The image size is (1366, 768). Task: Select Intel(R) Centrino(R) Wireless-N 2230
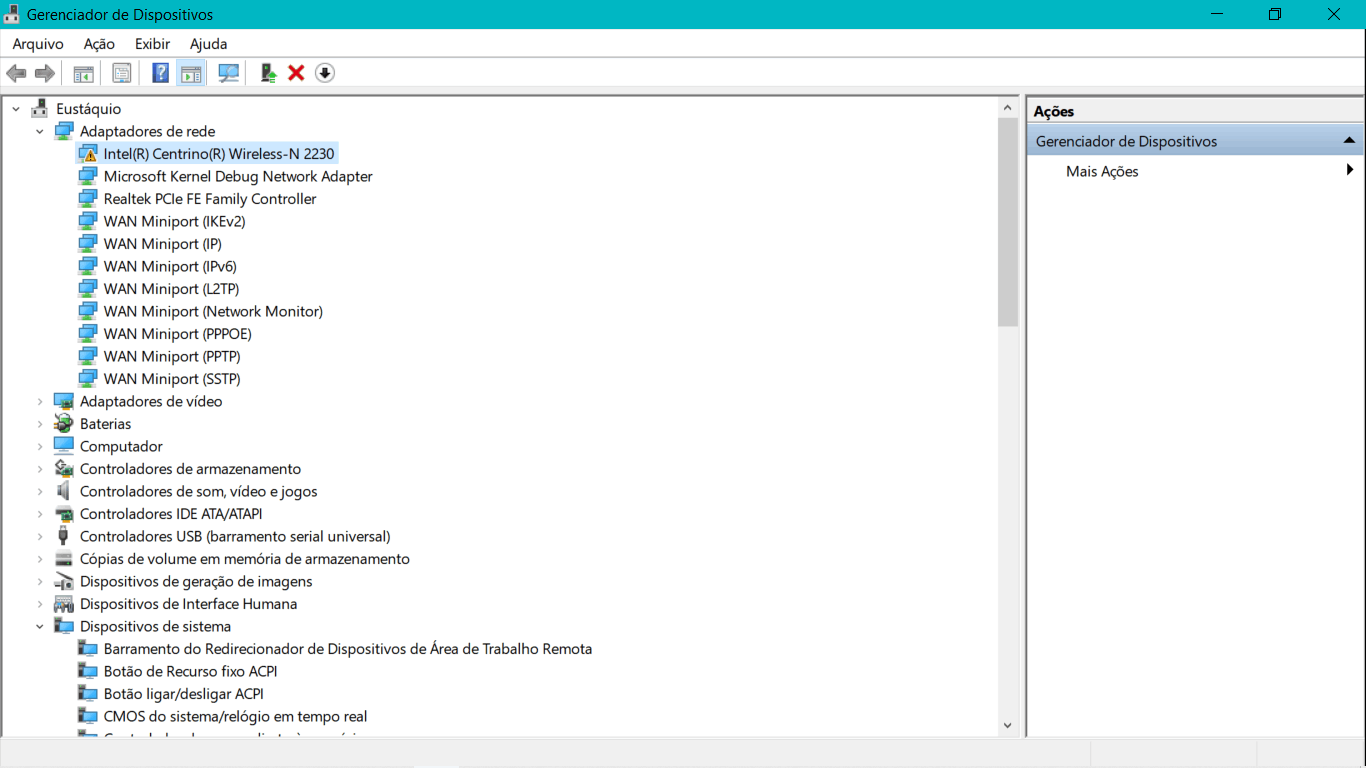point(219,154)
